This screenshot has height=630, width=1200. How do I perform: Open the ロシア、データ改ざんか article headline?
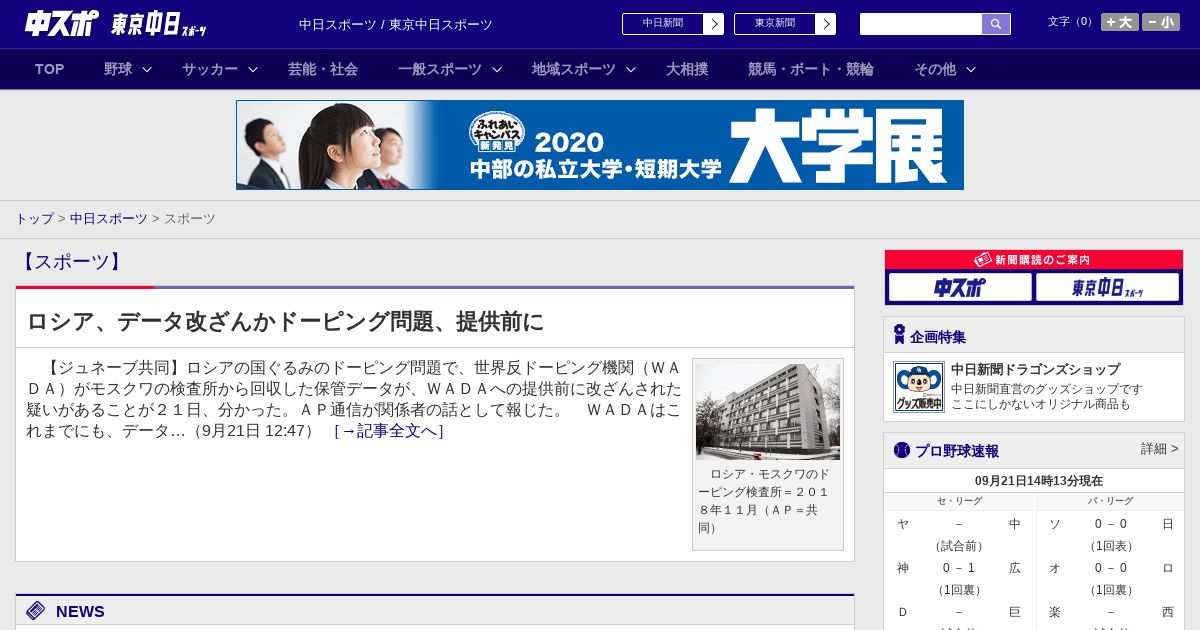click(x=285, y=321)
